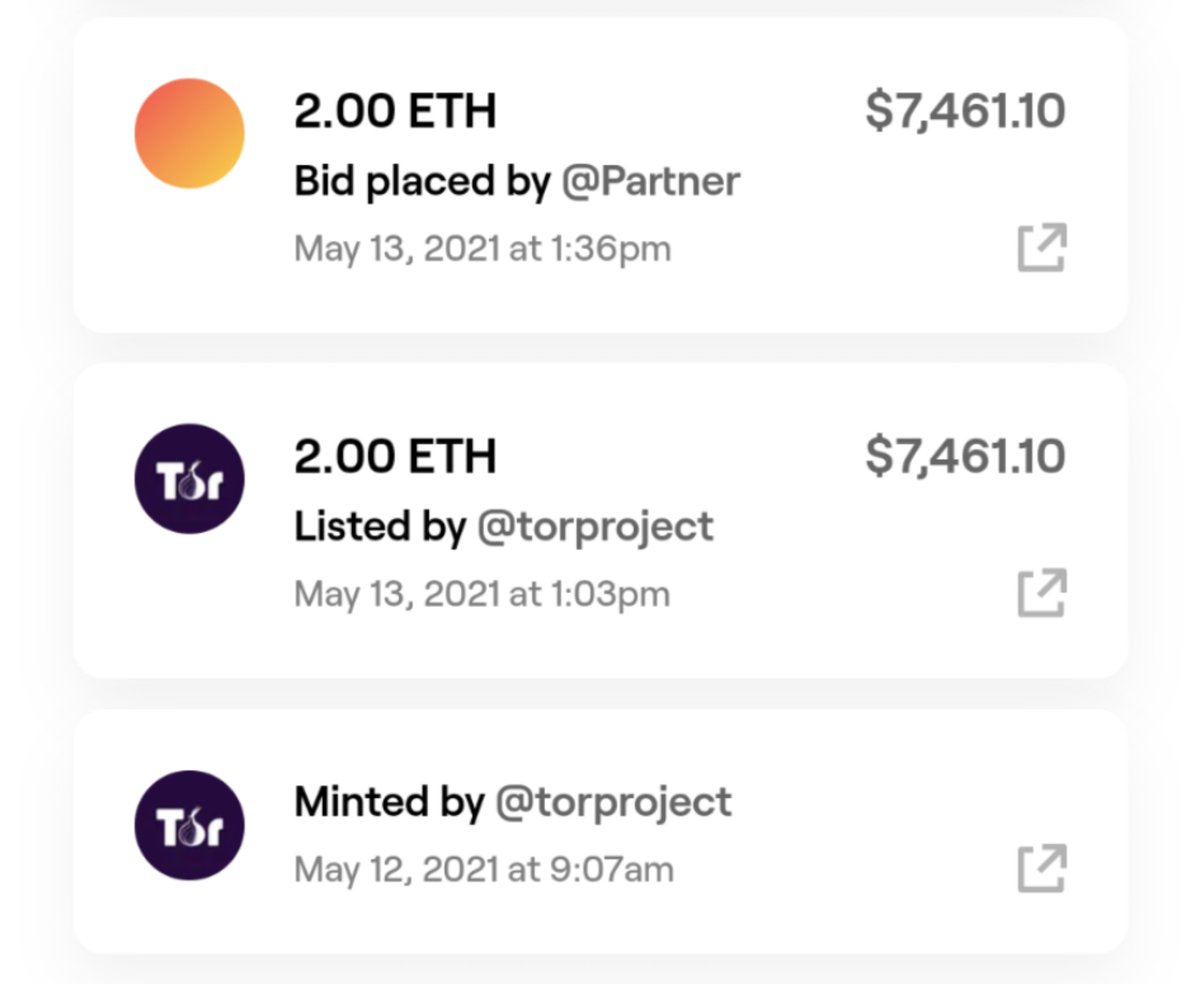Click Tor logo avatar in Minted entry
1200x984 pixels.
(189, 825)
